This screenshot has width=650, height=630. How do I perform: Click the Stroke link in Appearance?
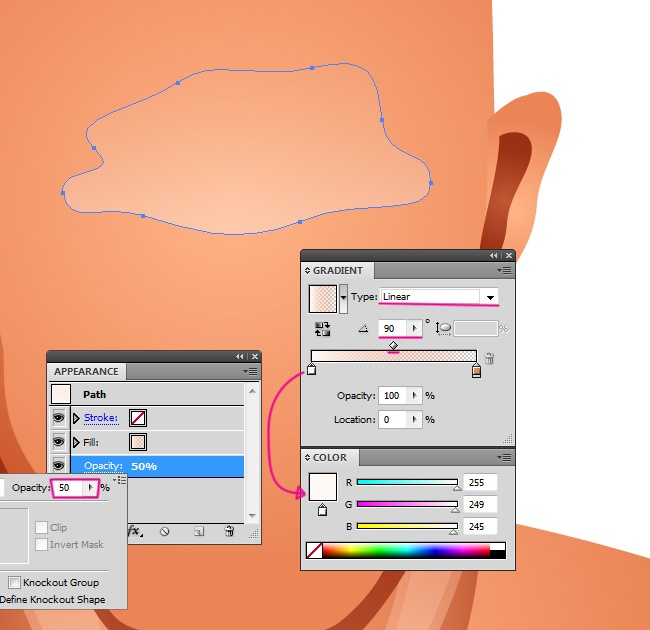[x=100, y=418]
